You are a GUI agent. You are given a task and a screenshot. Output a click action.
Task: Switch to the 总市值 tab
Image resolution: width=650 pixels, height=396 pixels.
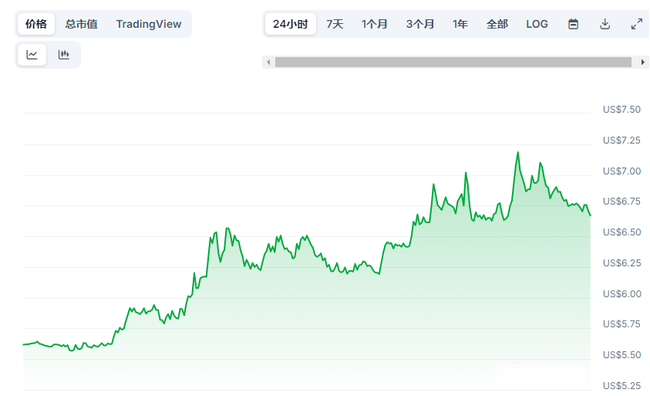click(x=81, y=24)
